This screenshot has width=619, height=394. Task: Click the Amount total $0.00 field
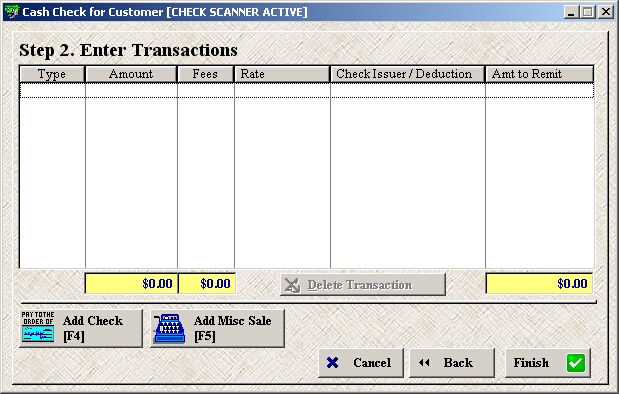131,283
